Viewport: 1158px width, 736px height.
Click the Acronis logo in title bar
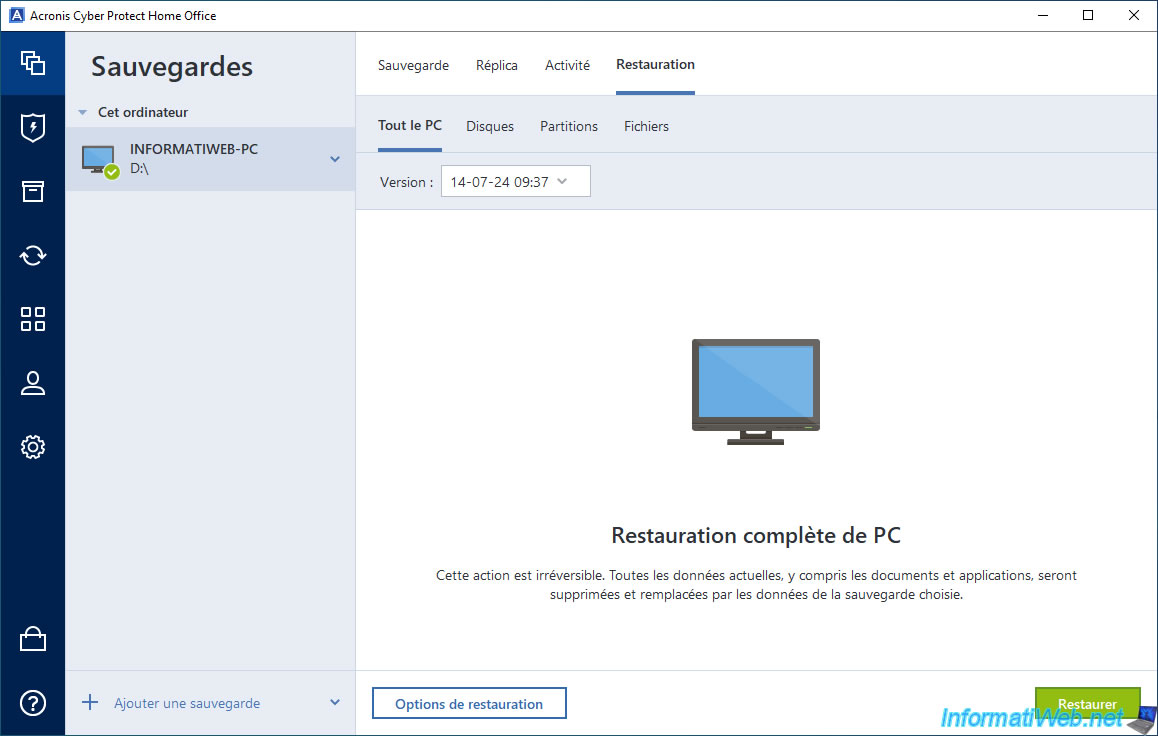pos(16,16)
